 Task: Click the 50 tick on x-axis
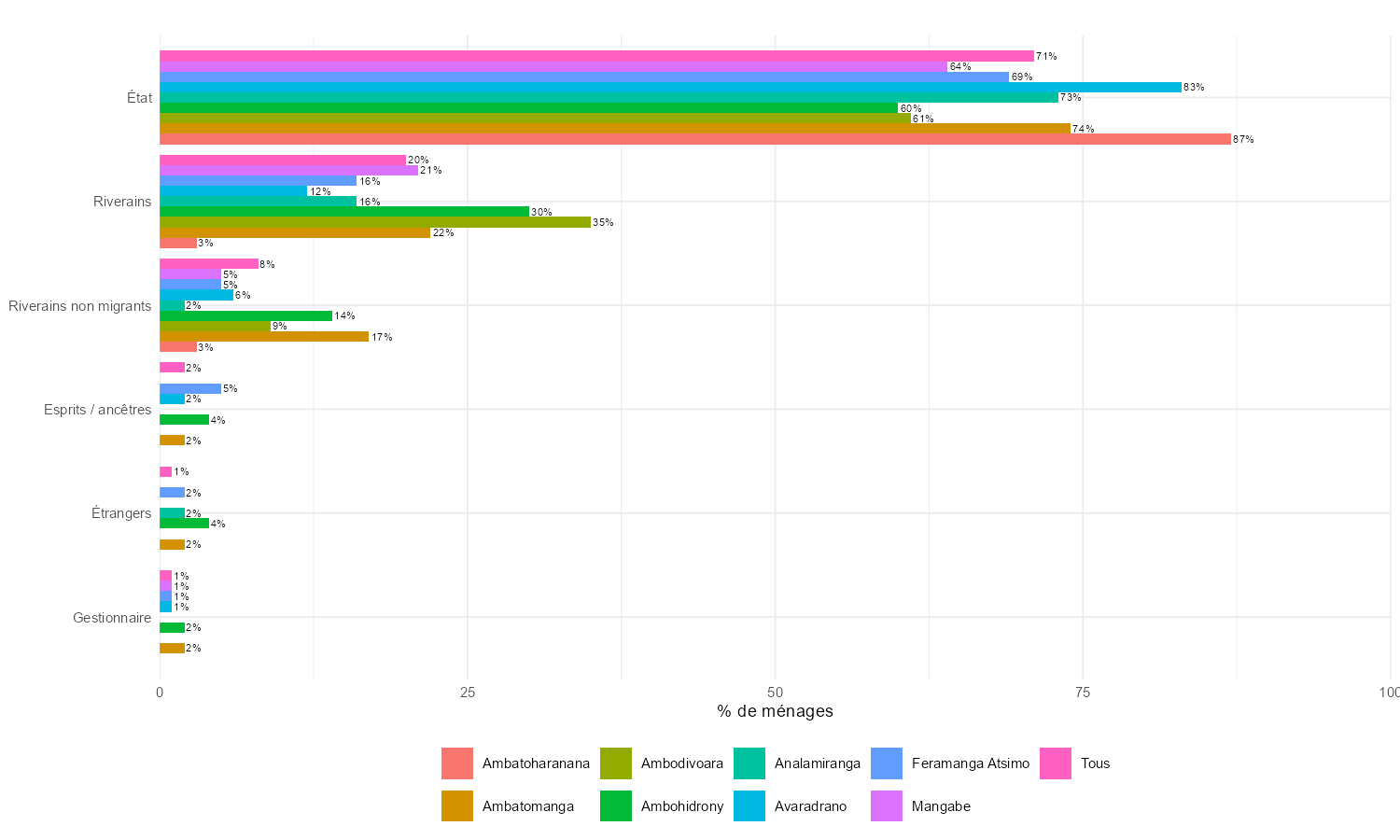point(775,693)
